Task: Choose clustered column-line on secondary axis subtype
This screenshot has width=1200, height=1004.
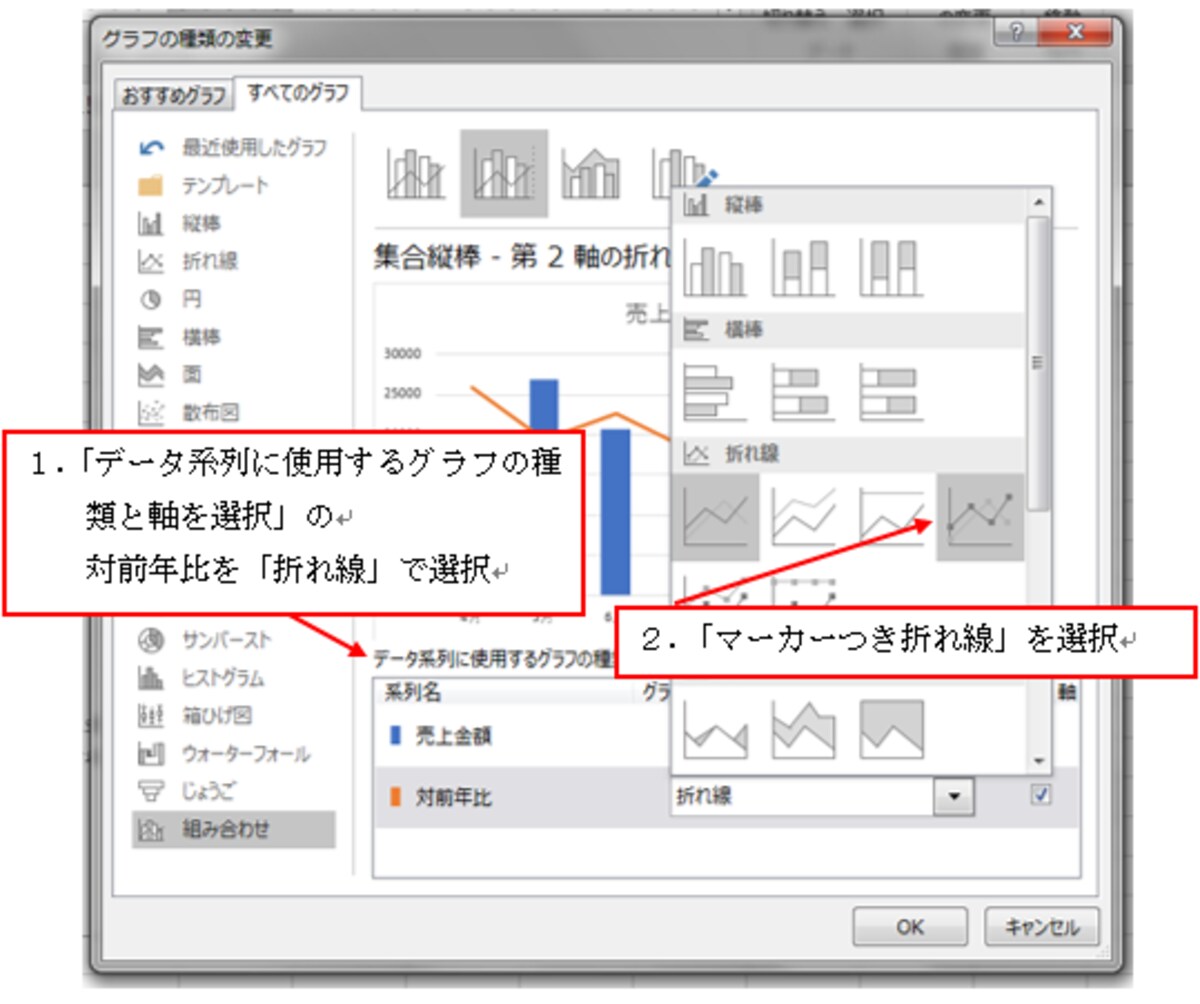Action: 504,174
